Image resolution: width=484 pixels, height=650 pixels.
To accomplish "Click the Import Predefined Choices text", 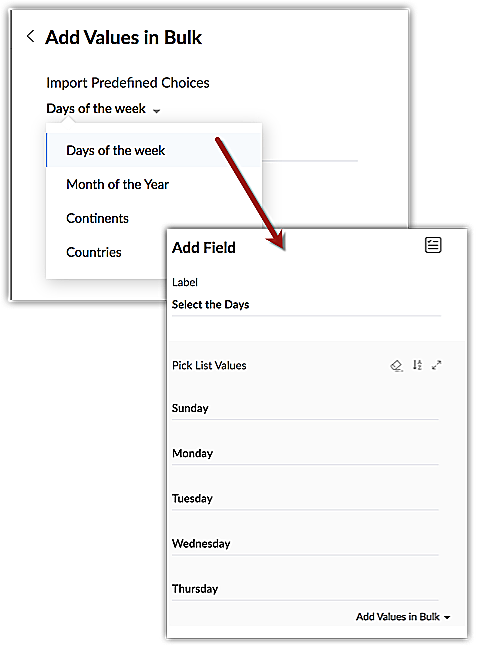I will [128, 83].
